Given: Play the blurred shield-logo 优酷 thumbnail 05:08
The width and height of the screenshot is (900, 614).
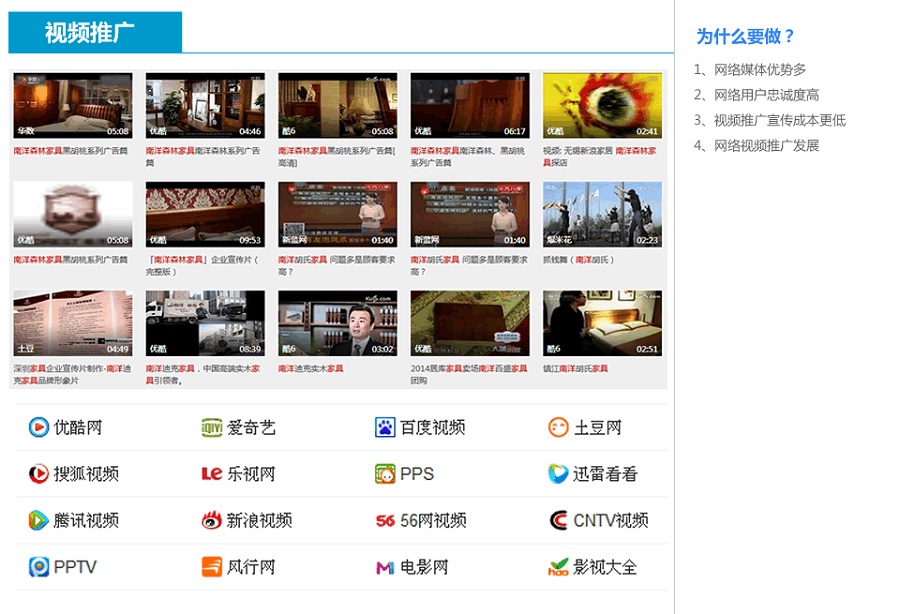Looking at the screenshot, I should 73,215.
